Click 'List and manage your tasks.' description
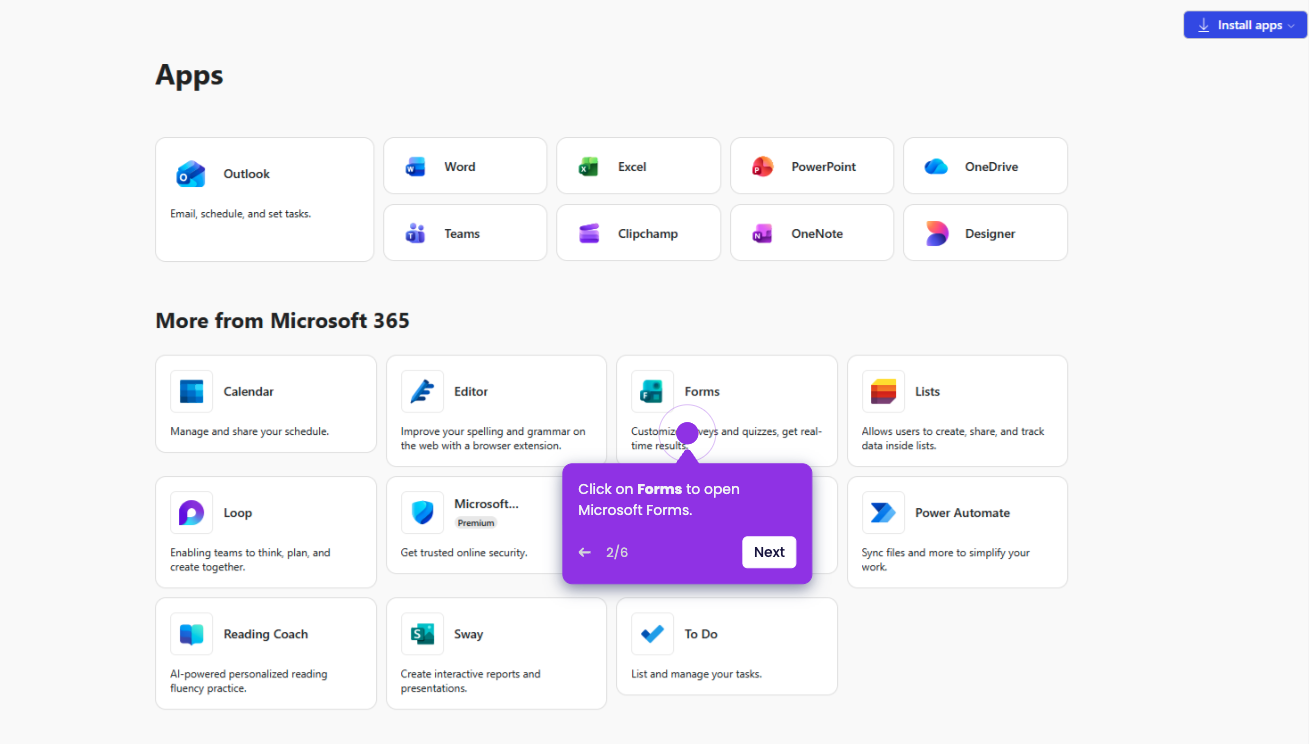1309x744 pixels. (x=697, y=674)
